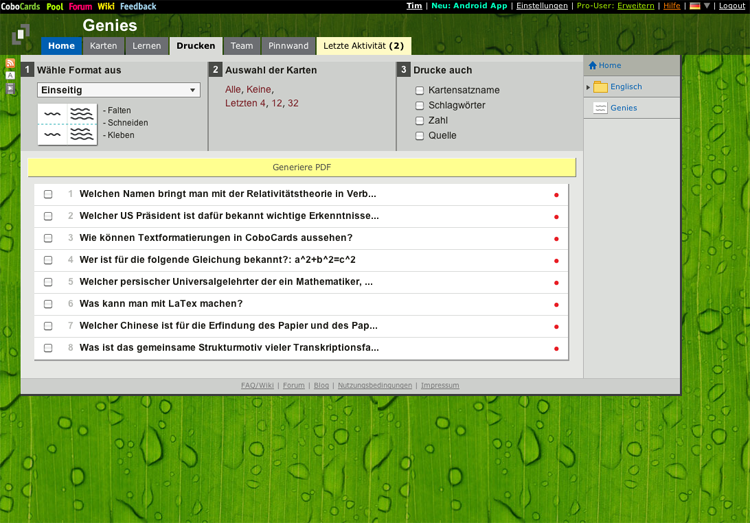Click the orange RSS feed icon
Image resolution: width=750 pixels, height=523 pixels.
[x=10, y=63]
